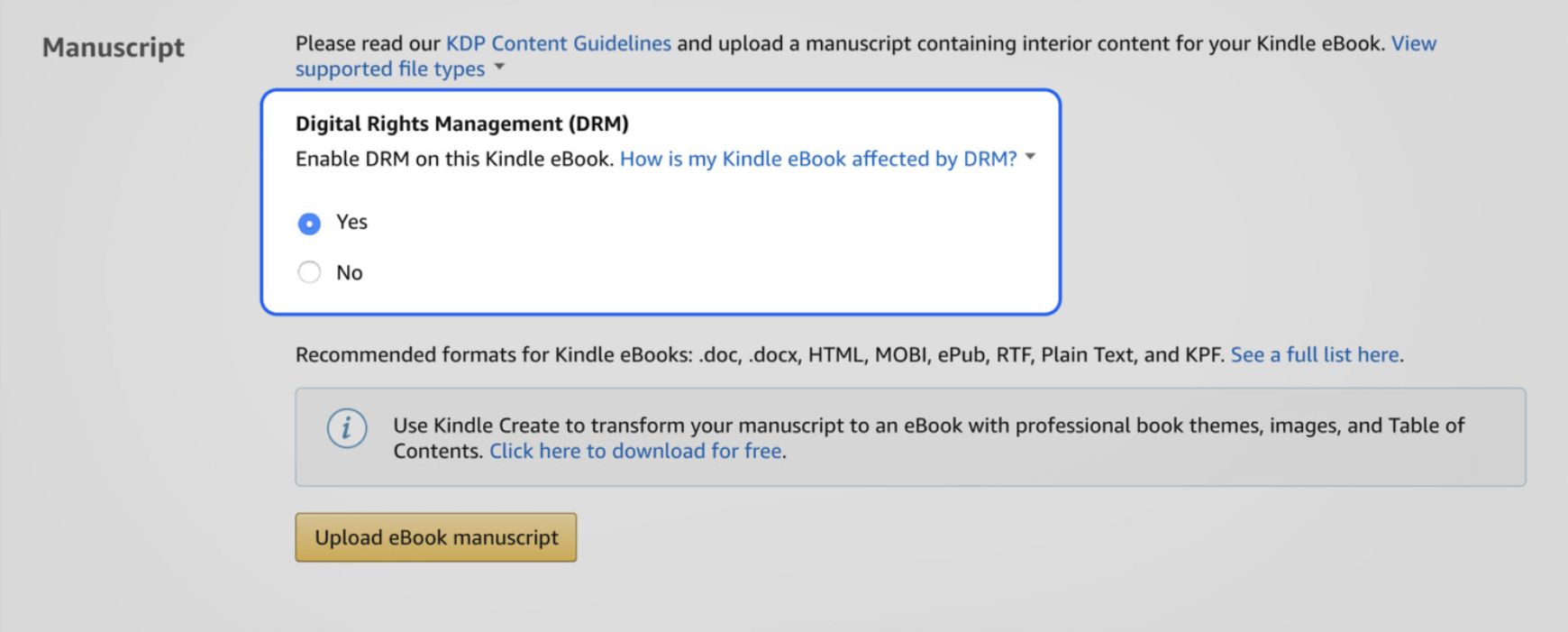Open the KDP Content Guidelines link
This screenshot has height=632, width=1568.
(558, 42)
